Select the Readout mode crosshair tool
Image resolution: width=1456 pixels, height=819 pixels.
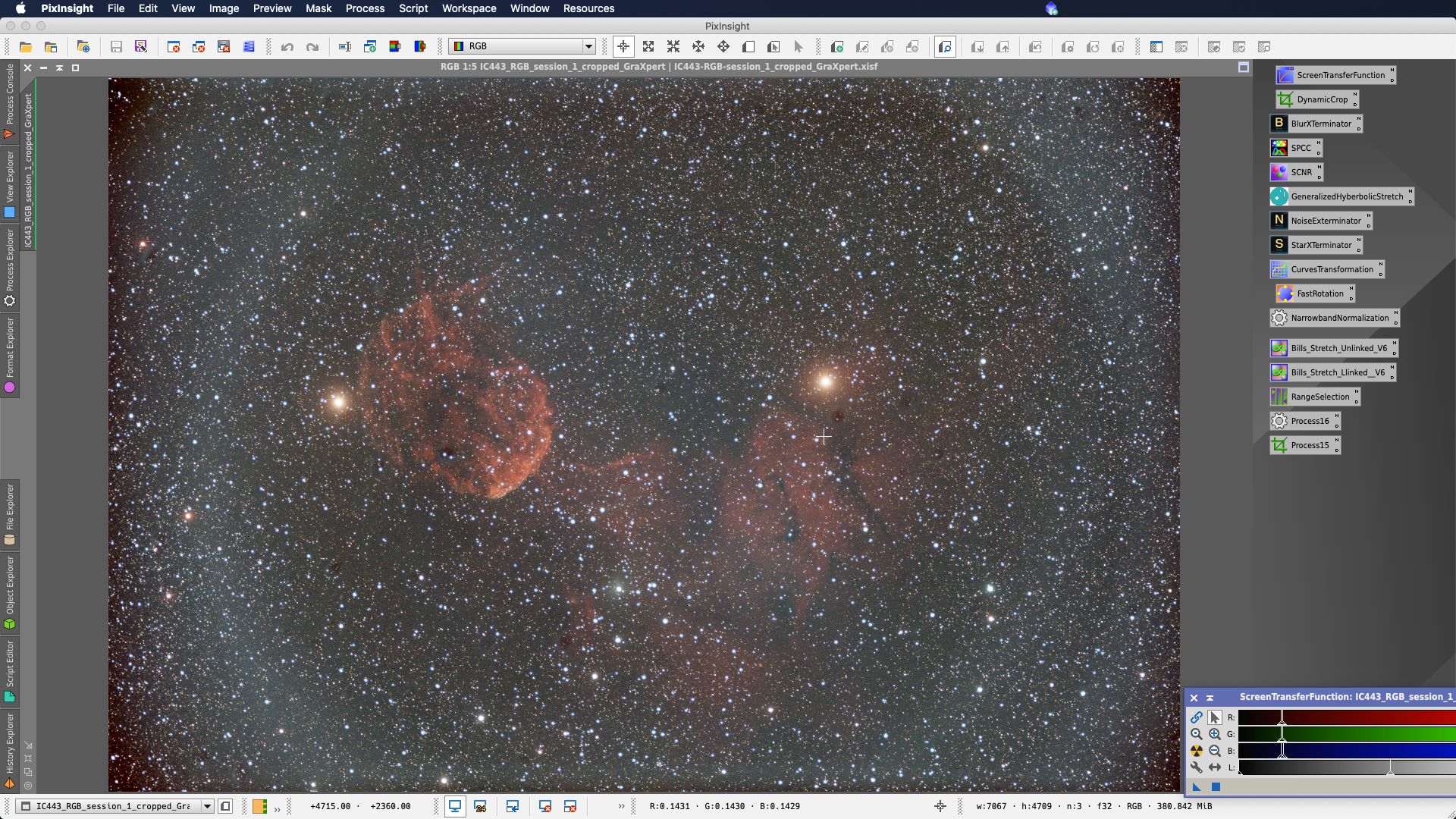pos(623,47)
